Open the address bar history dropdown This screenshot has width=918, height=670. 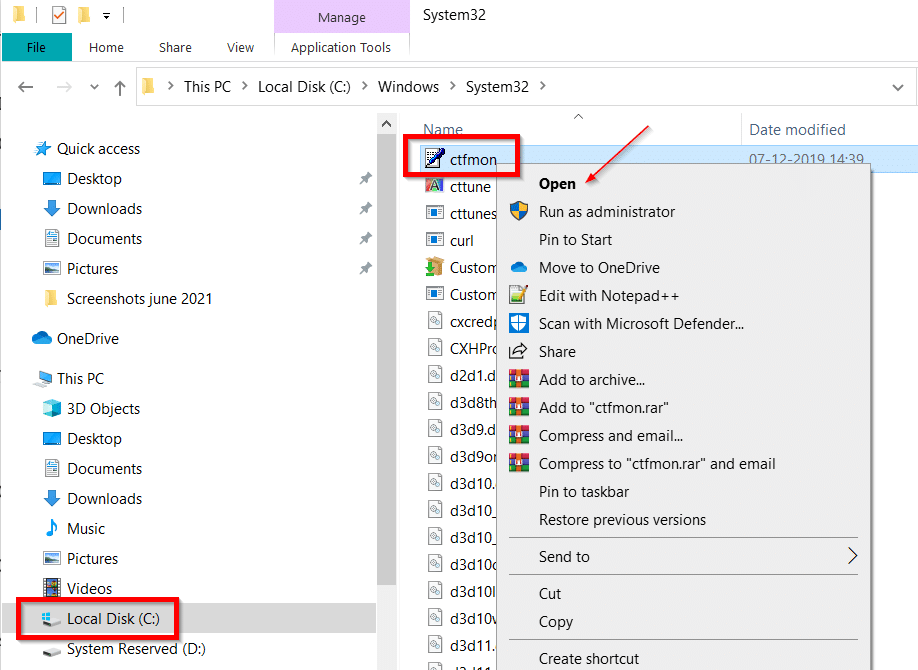click(x=897, y=87)
